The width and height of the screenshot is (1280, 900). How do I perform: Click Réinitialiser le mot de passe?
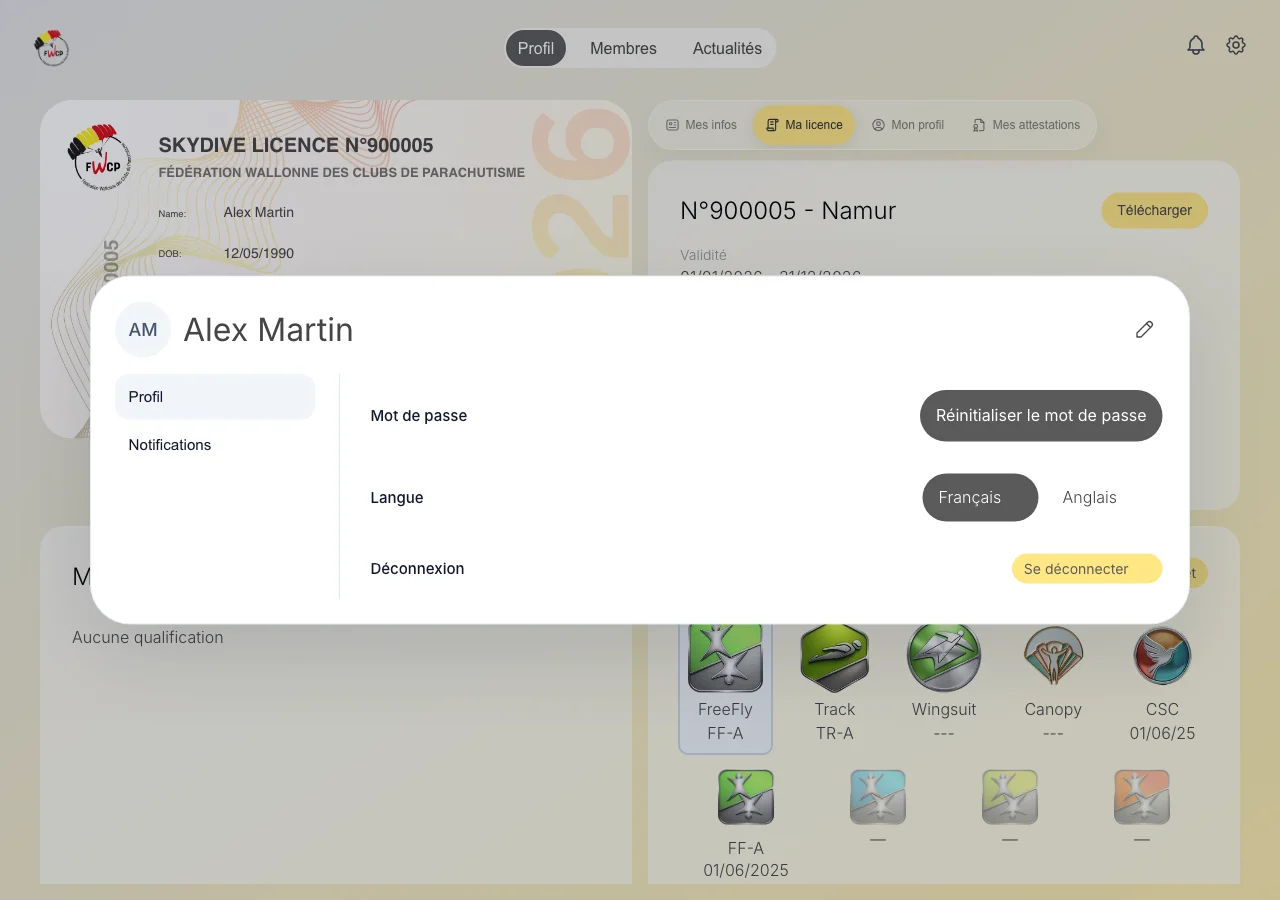tap(1041, 415)
